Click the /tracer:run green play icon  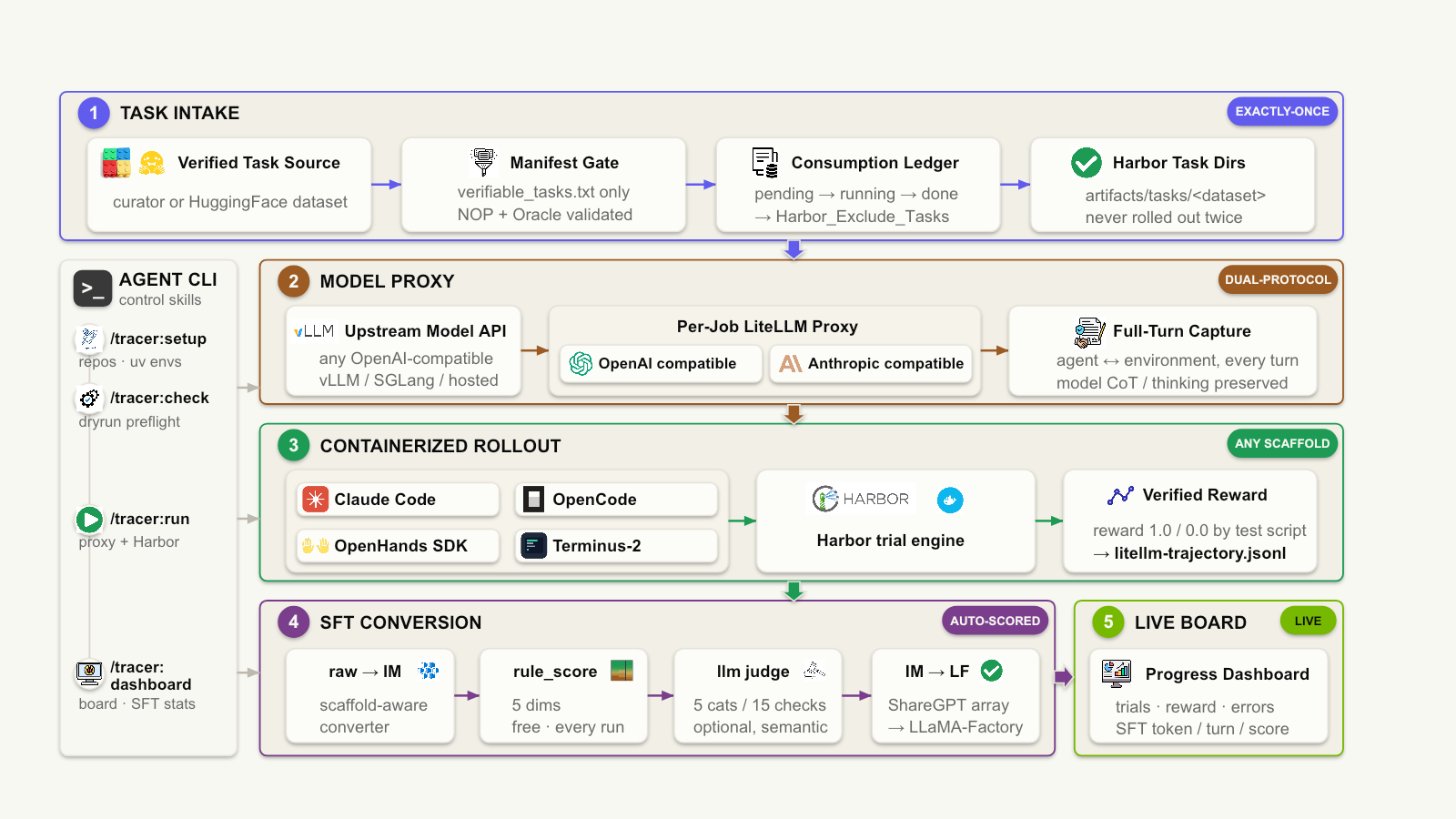click(x=89, y=519)
